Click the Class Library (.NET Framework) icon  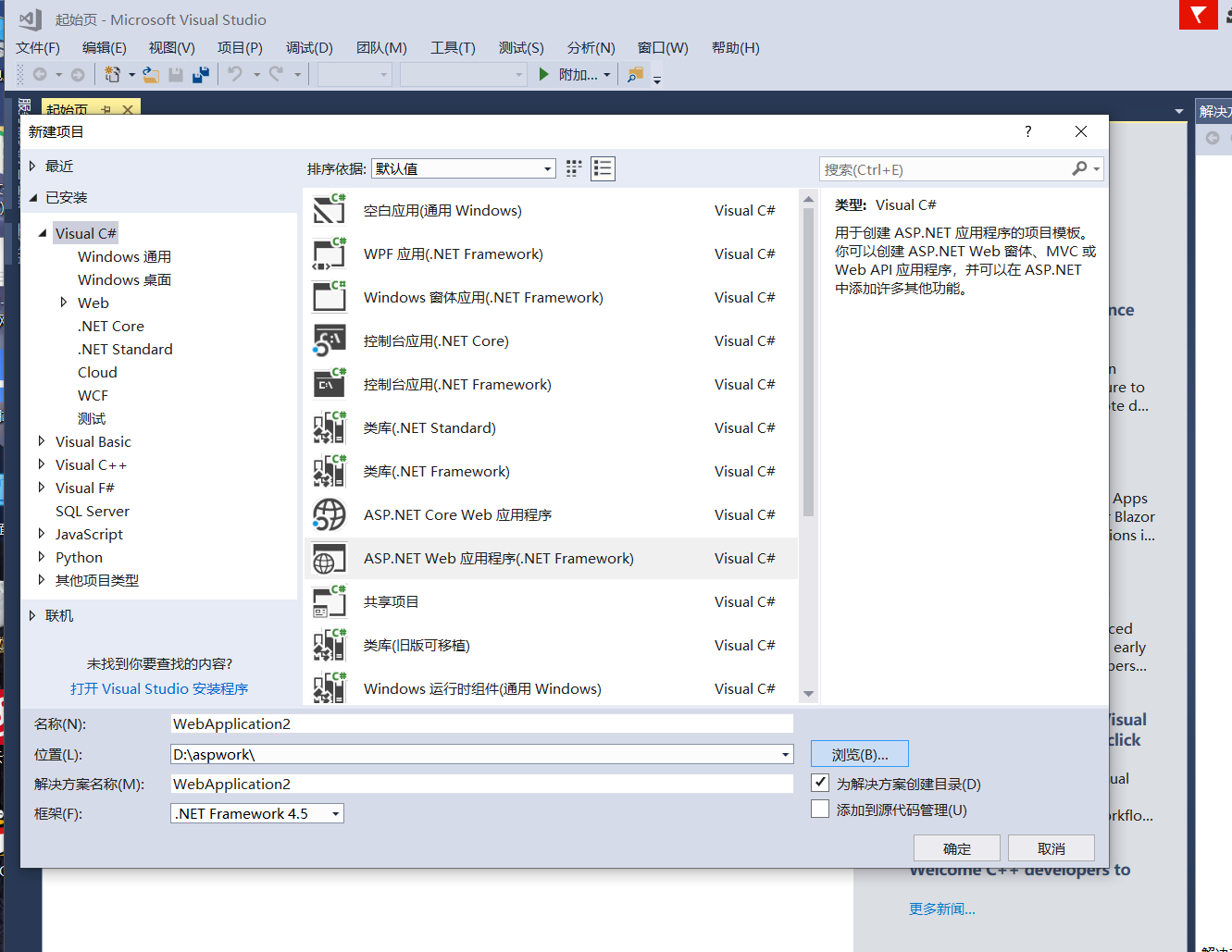click(330, 471)
